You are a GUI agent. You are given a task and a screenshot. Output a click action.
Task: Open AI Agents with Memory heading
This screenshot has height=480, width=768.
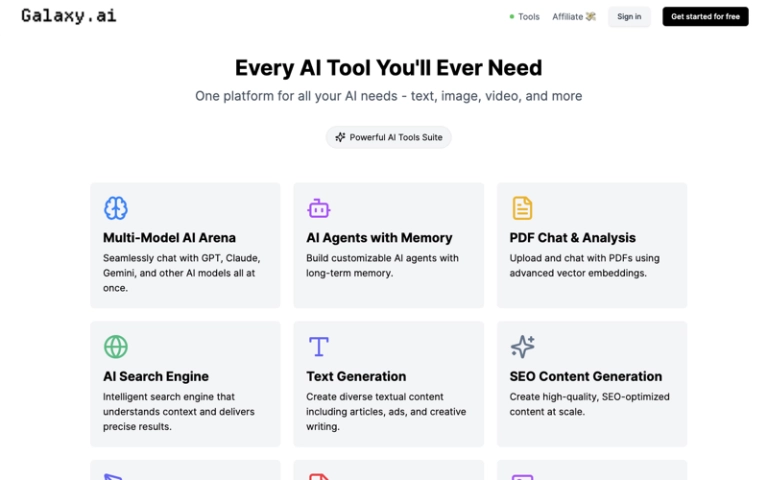pyautogui.click(x=379, y=238)
